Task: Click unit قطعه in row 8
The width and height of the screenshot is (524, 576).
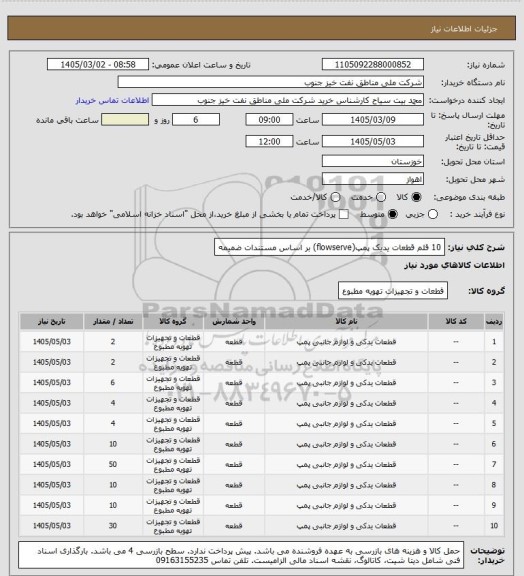Action: point(234,485)
